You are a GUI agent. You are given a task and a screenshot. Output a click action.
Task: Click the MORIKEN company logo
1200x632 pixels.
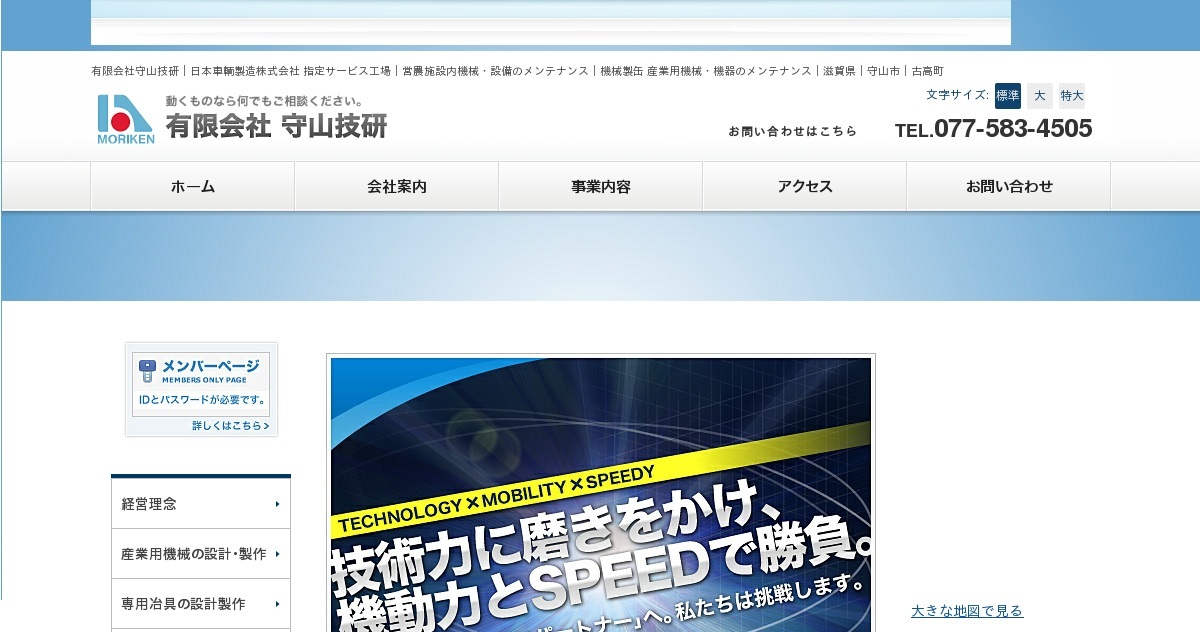(x=126, y=119)
